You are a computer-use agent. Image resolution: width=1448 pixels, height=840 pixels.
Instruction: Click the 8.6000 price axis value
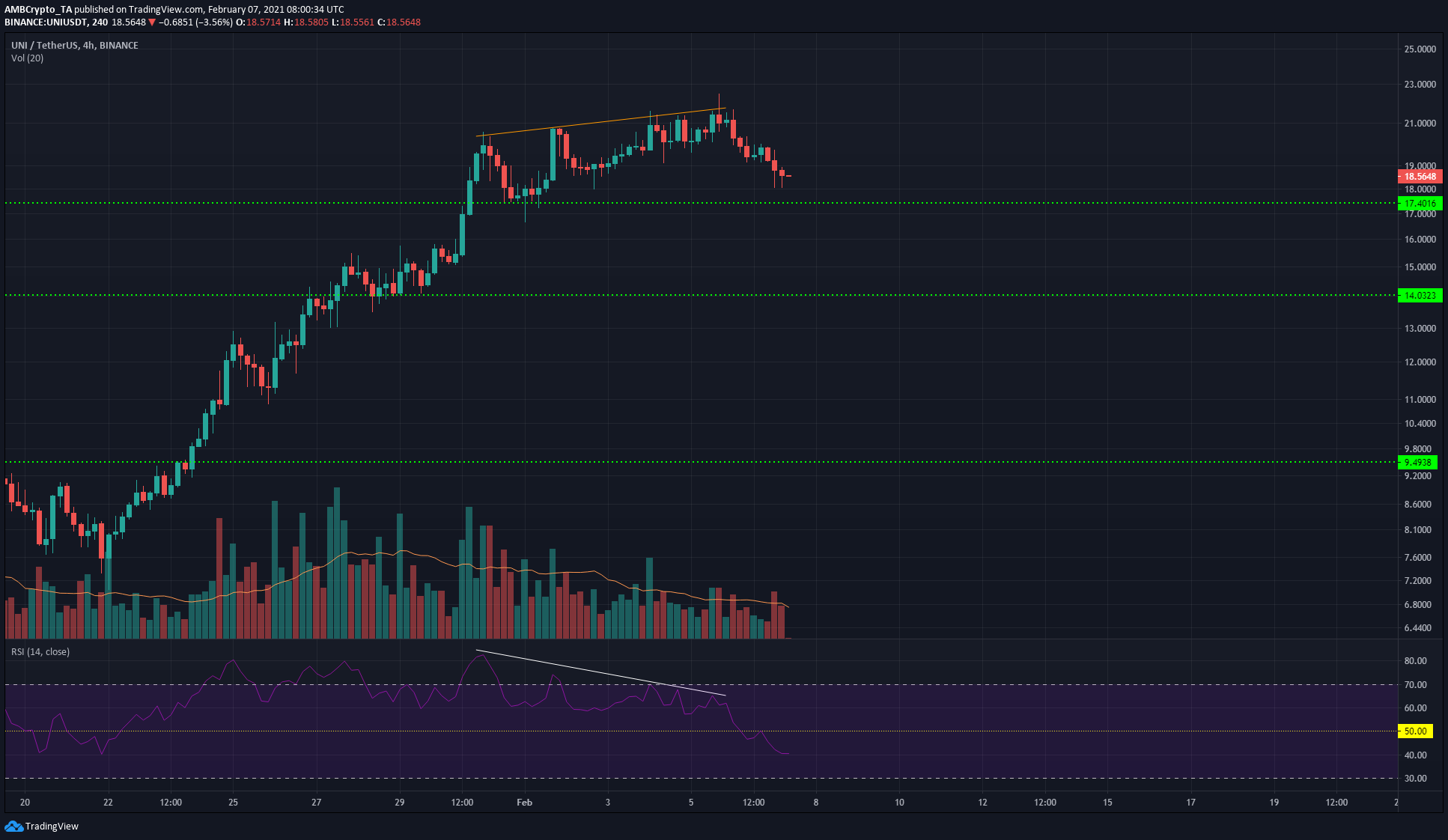click(x=1417, y=505)
